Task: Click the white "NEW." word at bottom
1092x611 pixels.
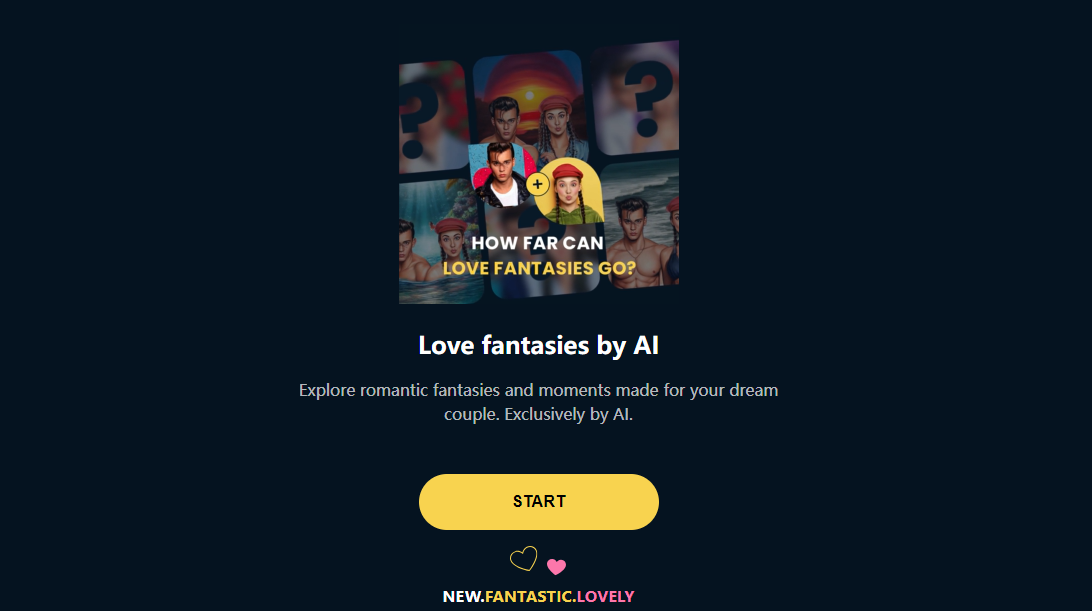Action: coord(463,596)
